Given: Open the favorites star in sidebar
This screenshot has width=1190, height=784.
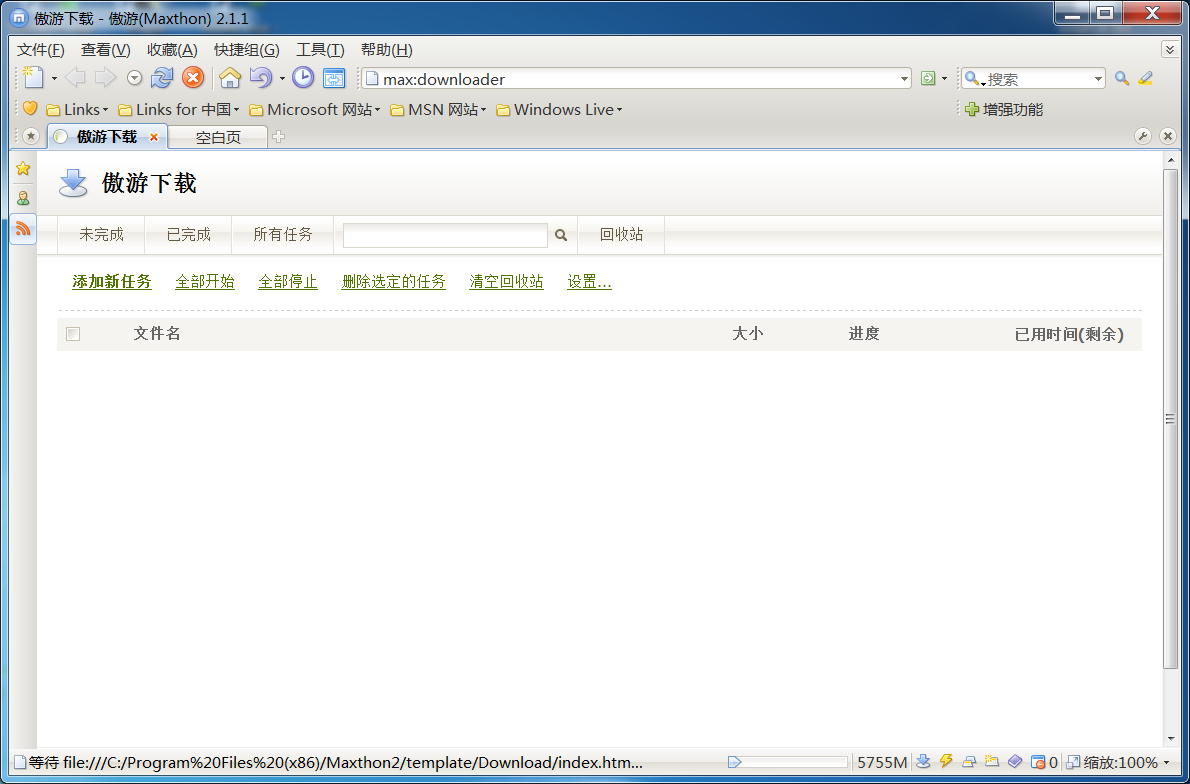Looking at the screenshot, I should 23,169.
